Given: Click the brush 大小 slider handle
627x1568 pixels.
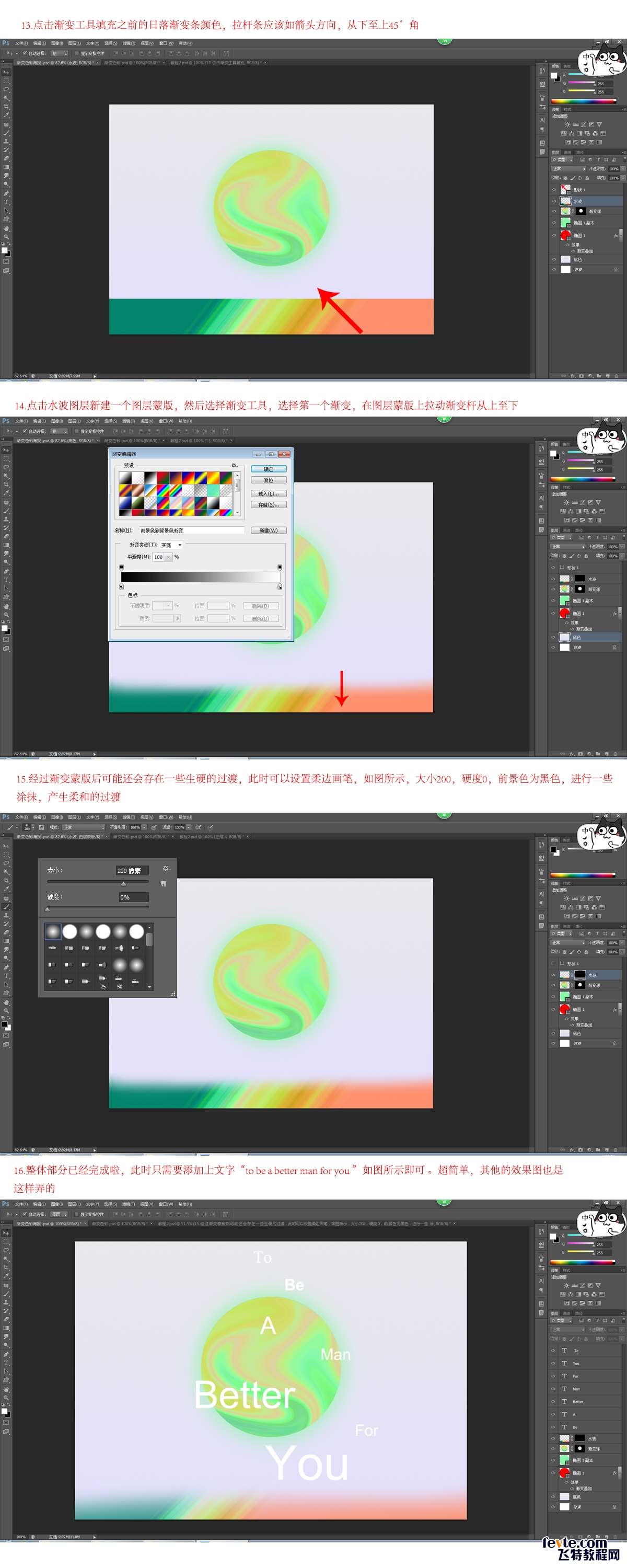Looking at the screenshot, I should [x=123, y=883].
